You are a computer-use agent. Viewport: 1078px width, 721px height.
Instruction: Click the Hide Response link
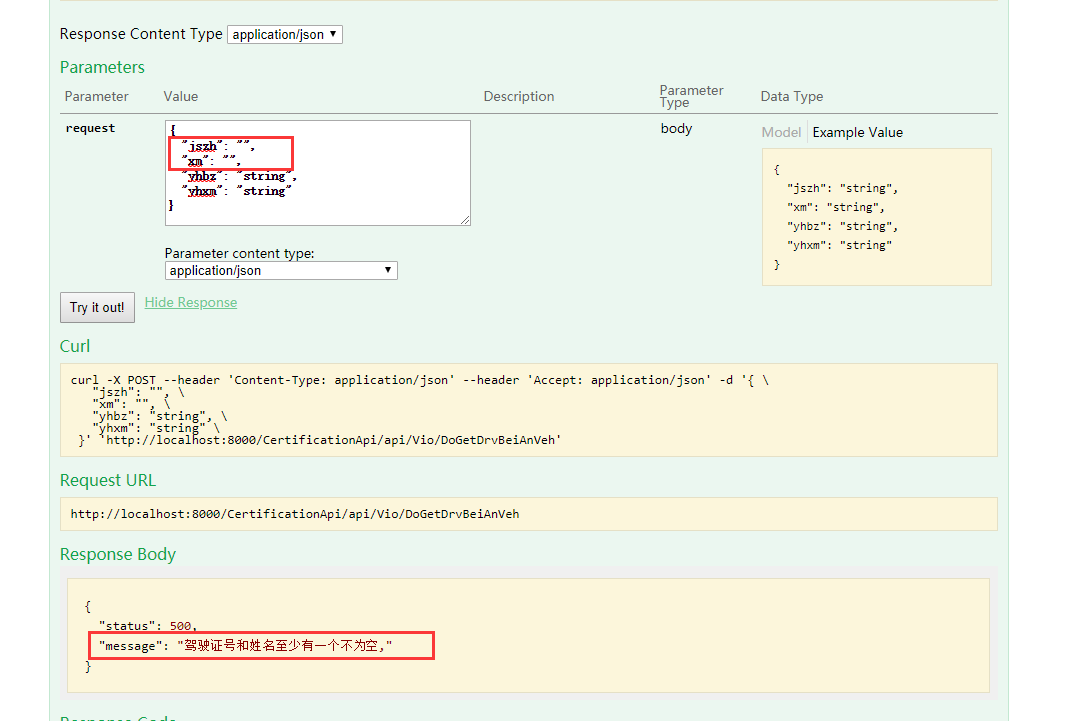pos(191,302)
